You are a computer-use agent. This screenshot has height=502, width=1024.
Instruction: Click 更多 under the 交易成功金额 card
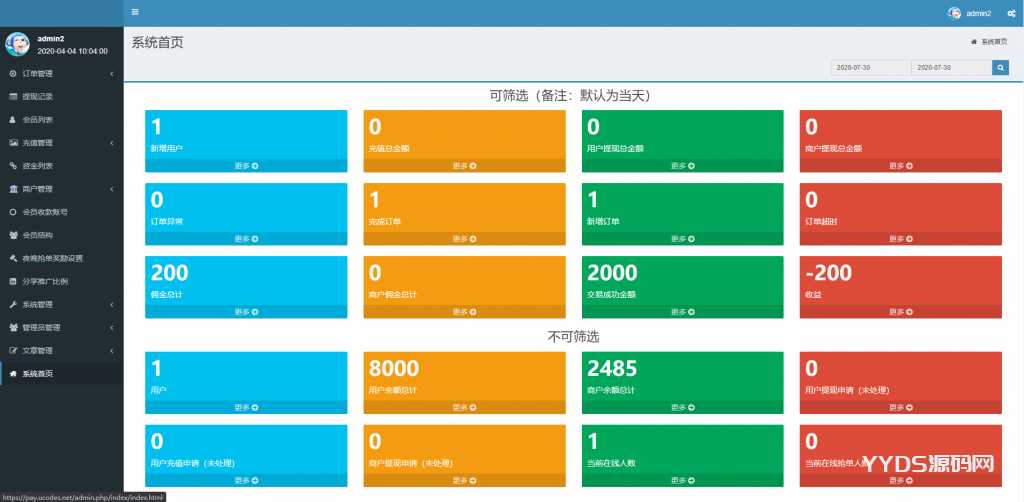tap(683, 312)
